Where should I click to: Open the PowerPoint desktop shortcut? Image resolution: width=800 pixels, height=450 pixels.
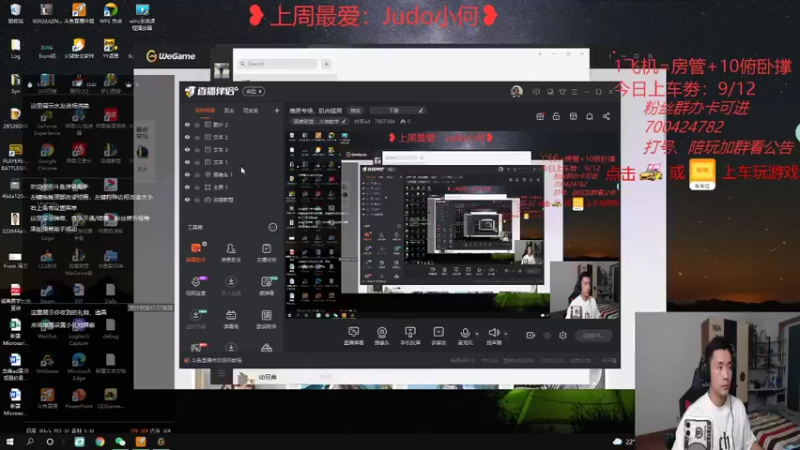click(x=79, y=398)
